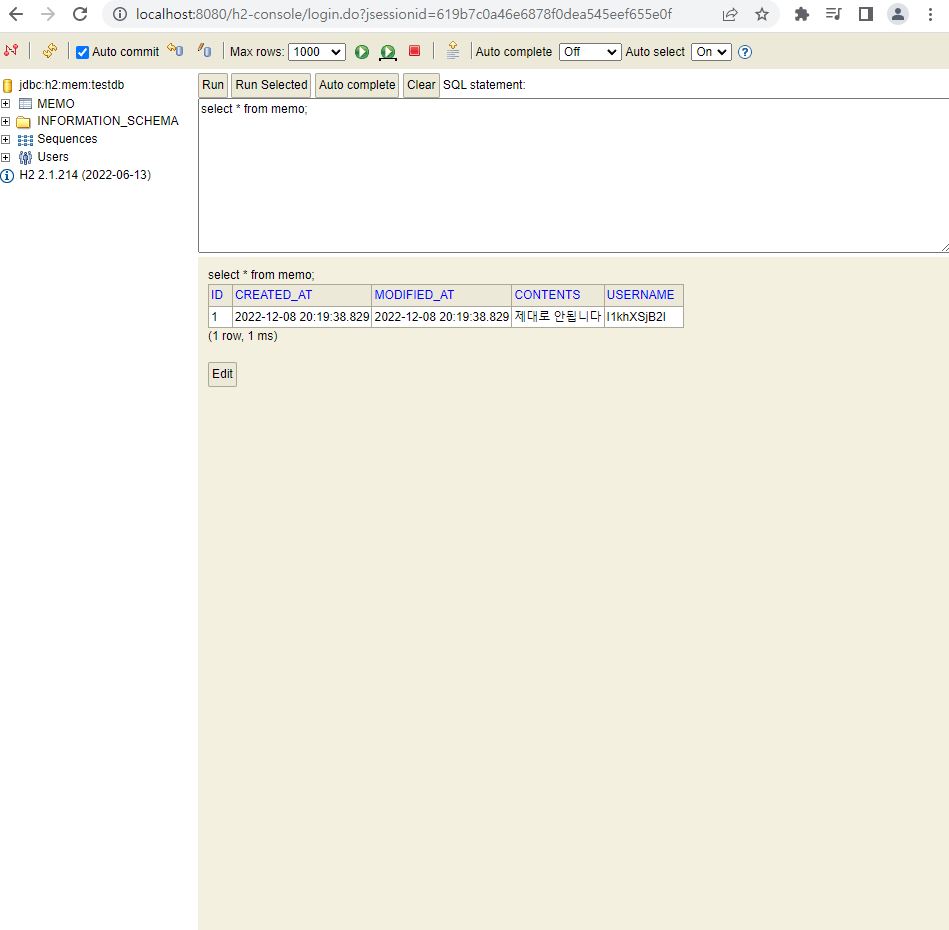This screenshot has width=949, height=930.
Task: Click the H2 2.1.214 version entry
Action: (x=85, y=175)
